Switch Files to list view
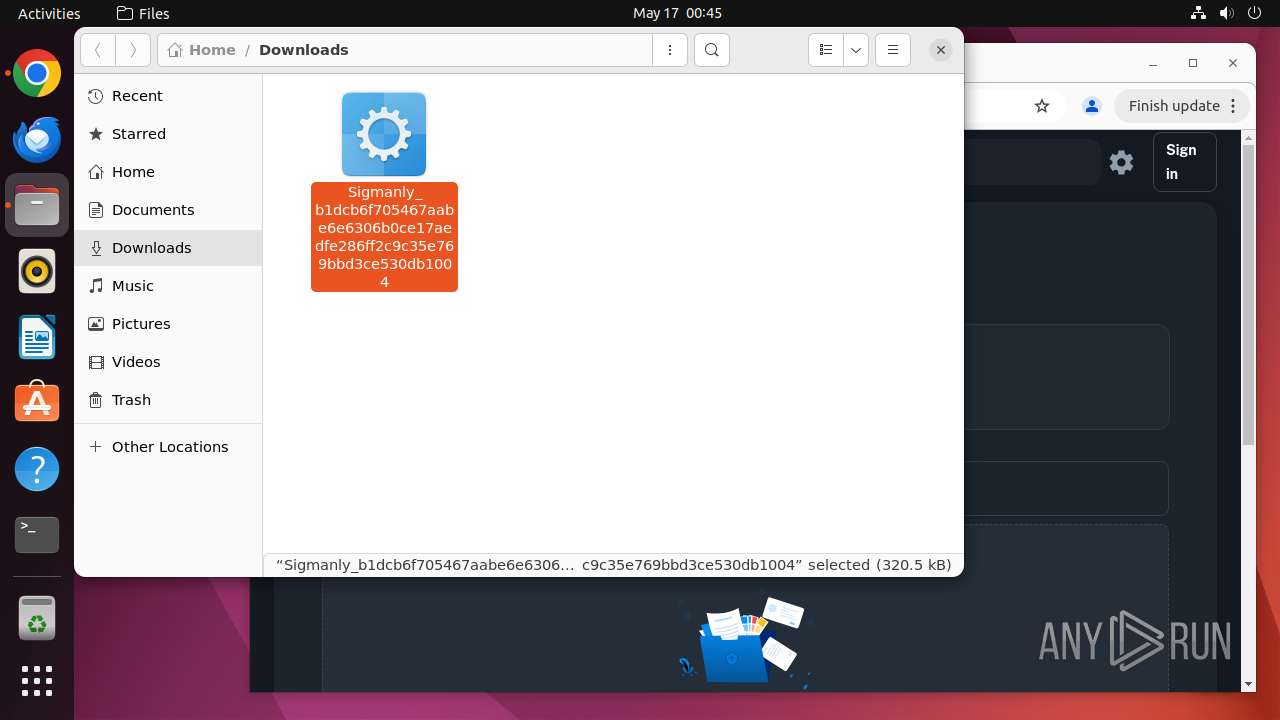The width and height of the screenshot is (1280, 720). (826, 50)
